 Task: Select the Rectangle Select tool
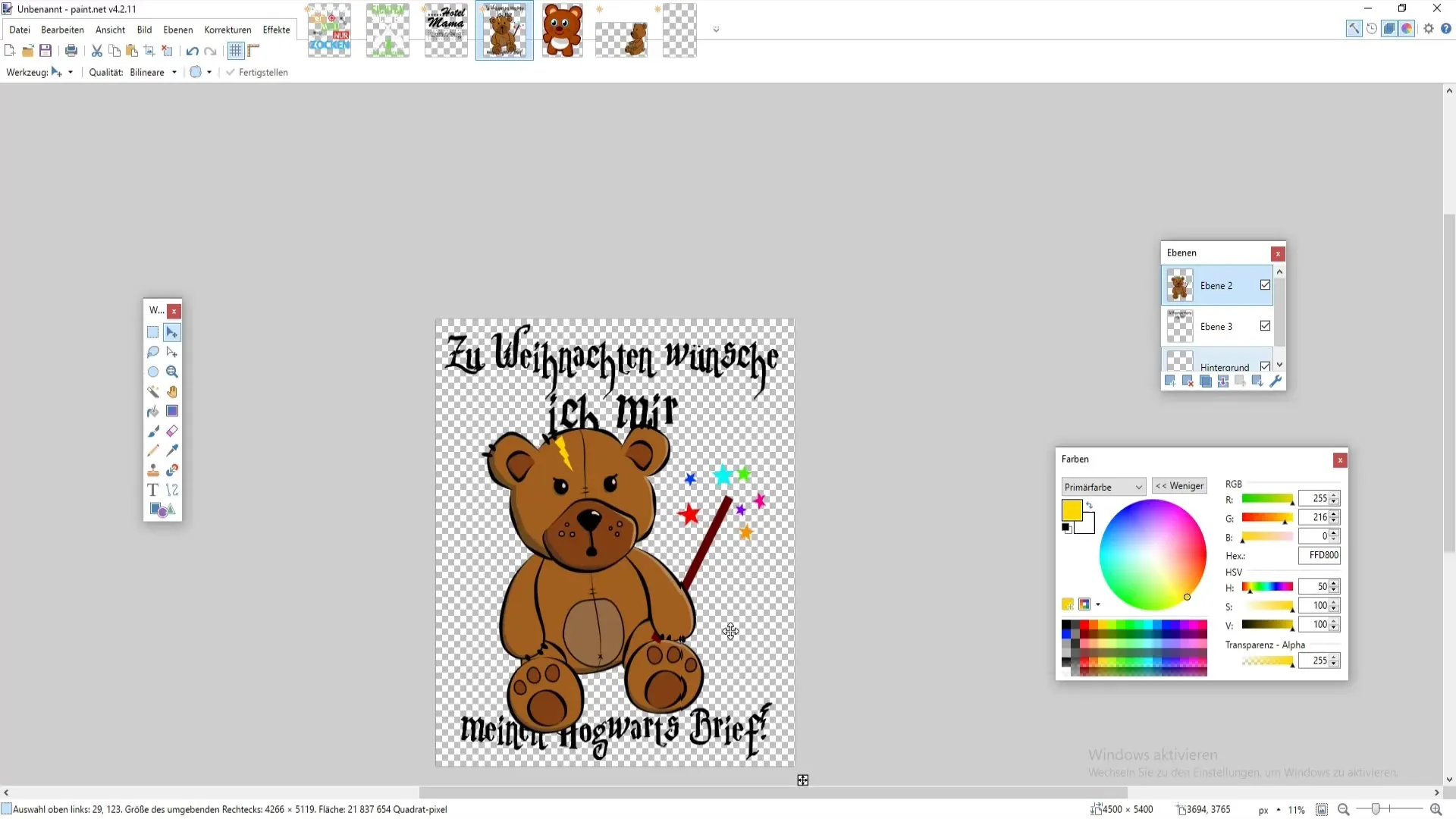pyautogui.click(x=152, y=332)
